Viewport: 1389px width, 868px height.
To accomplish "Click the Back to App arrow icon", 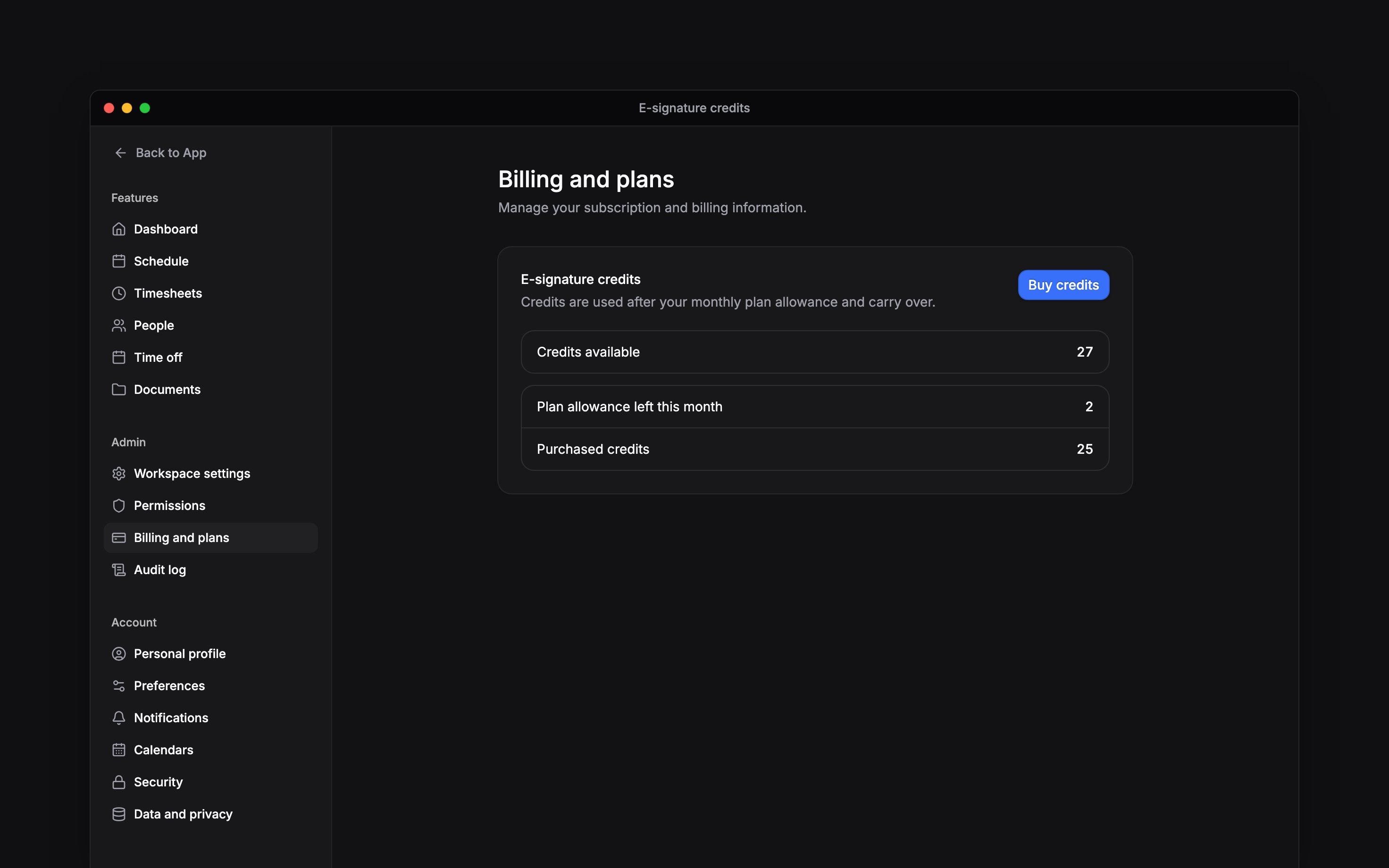I will (x=120, y=153).
